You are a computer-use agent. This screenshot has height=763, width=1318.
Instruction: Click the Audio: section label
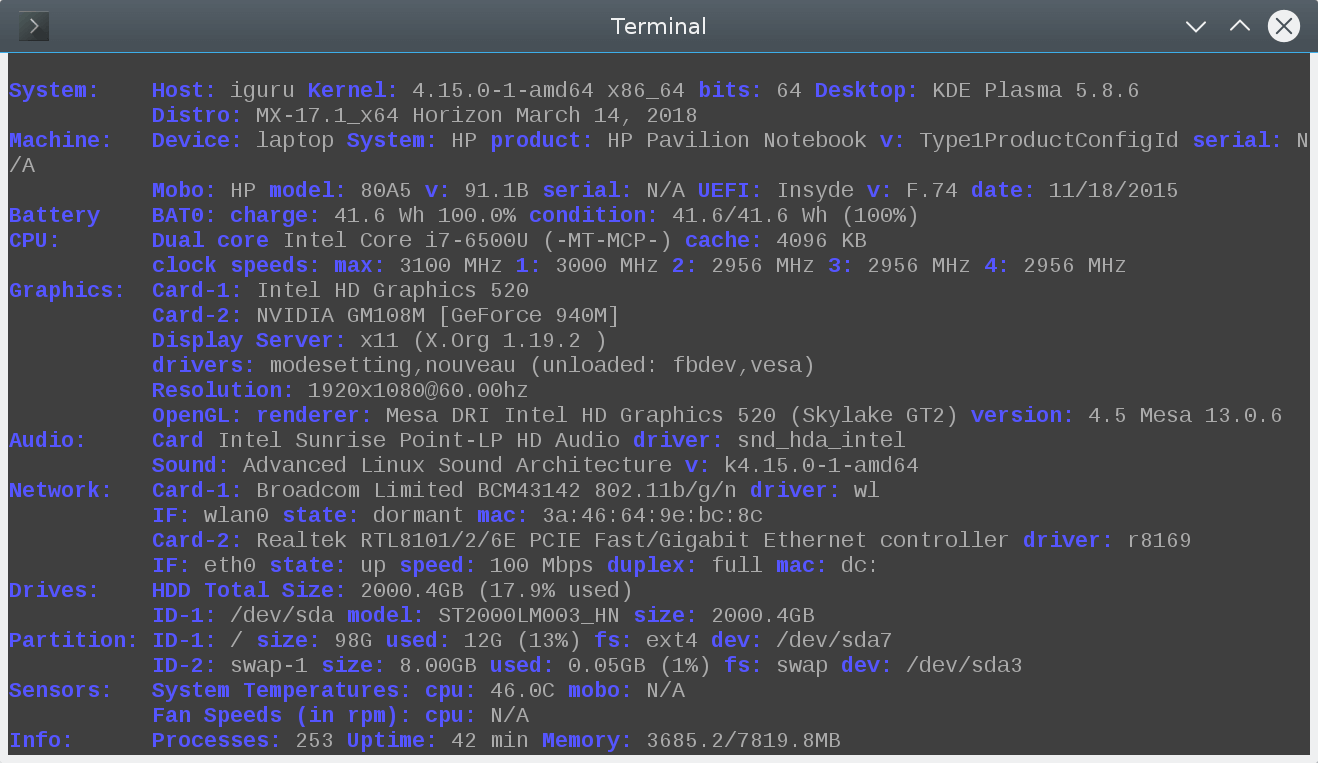48,441
